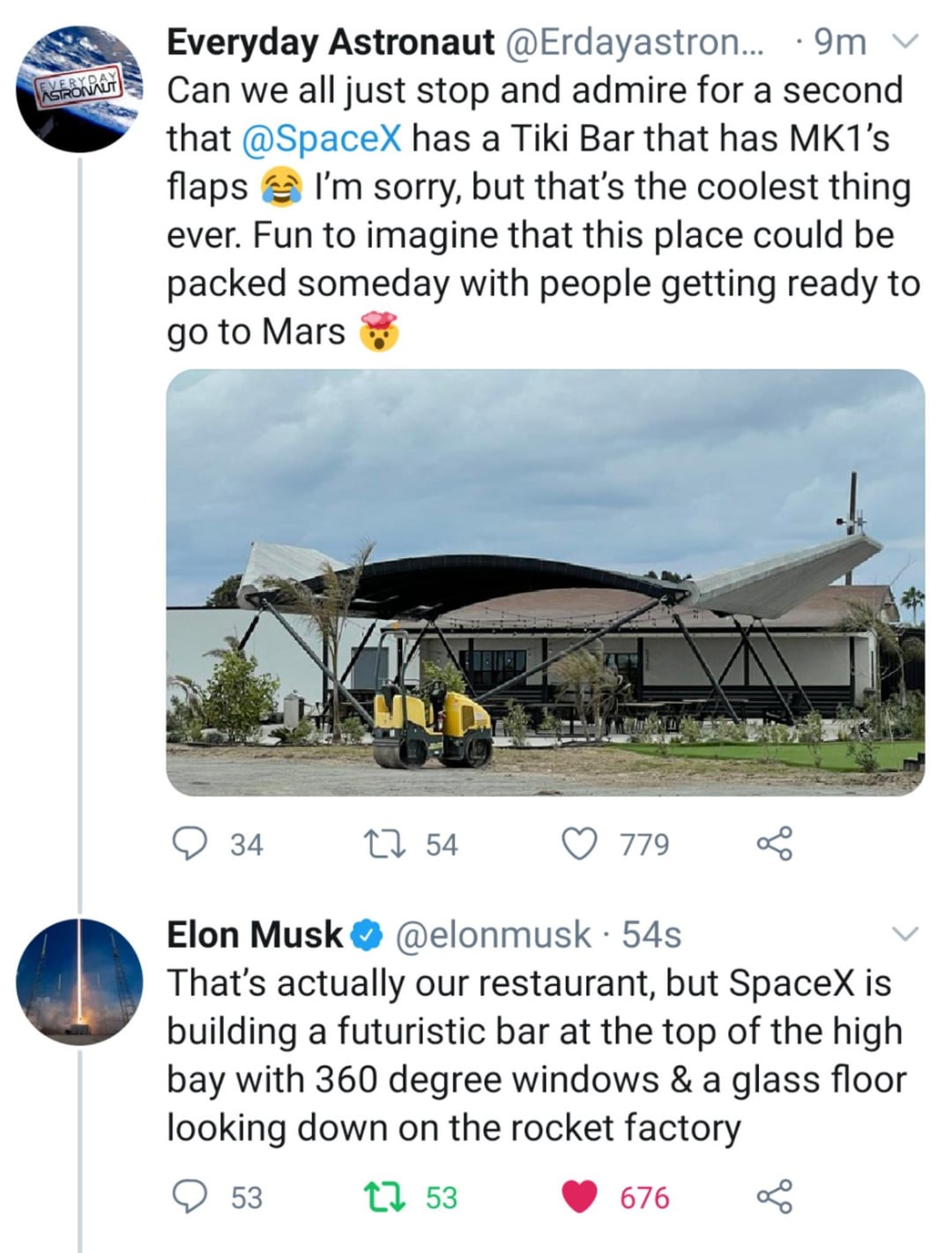Viewport: 952px width, 1253px height.
Task: Reply to Elon Musk's tweet
Action: click(x=188, y=1197)
